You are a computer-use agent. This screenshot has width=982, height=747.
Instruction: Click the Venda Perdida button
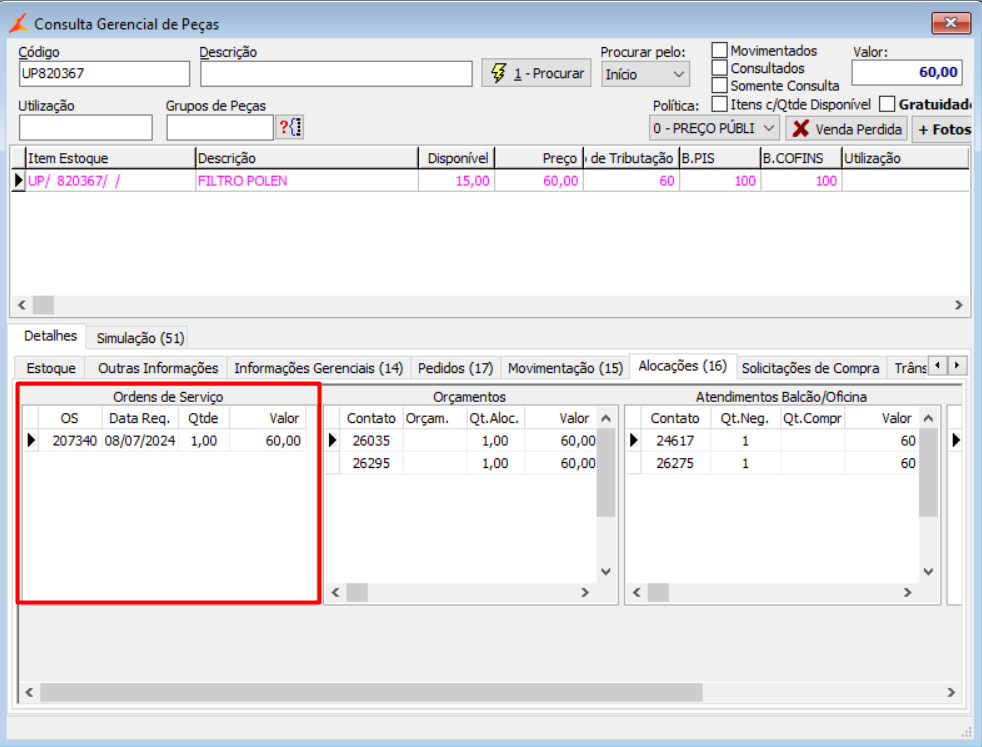tap(846, 129)
